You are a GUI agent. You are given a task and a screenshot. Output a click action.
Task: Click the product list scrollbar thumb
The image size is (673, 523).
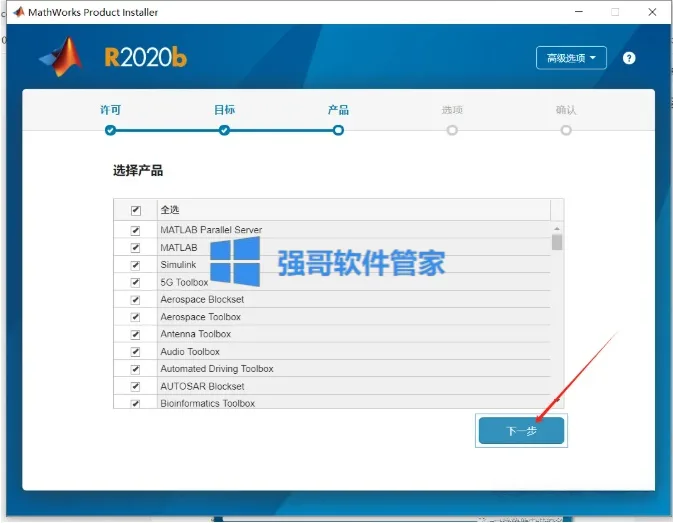tap(557, 242)
